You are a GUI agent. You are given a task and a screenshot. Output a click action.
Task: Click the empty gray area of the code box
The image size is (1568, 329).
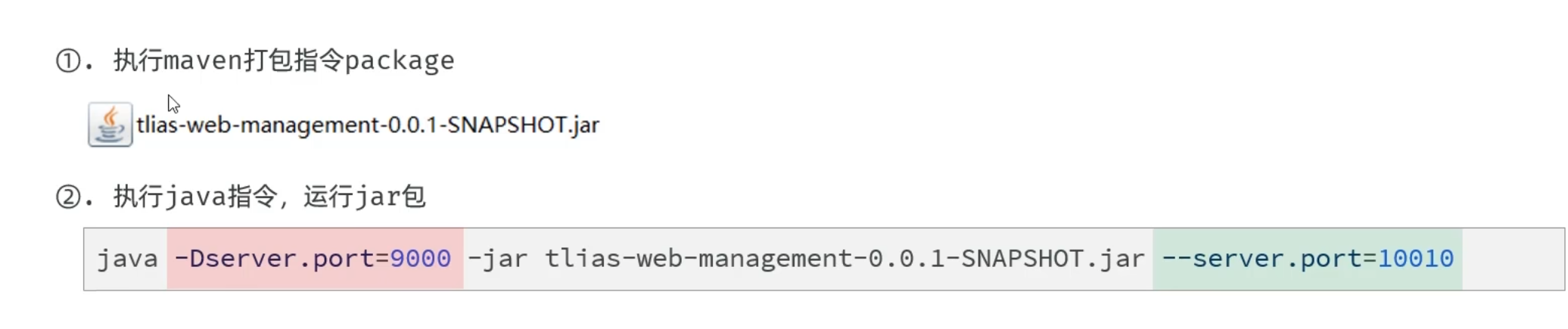pos(1512,259)
